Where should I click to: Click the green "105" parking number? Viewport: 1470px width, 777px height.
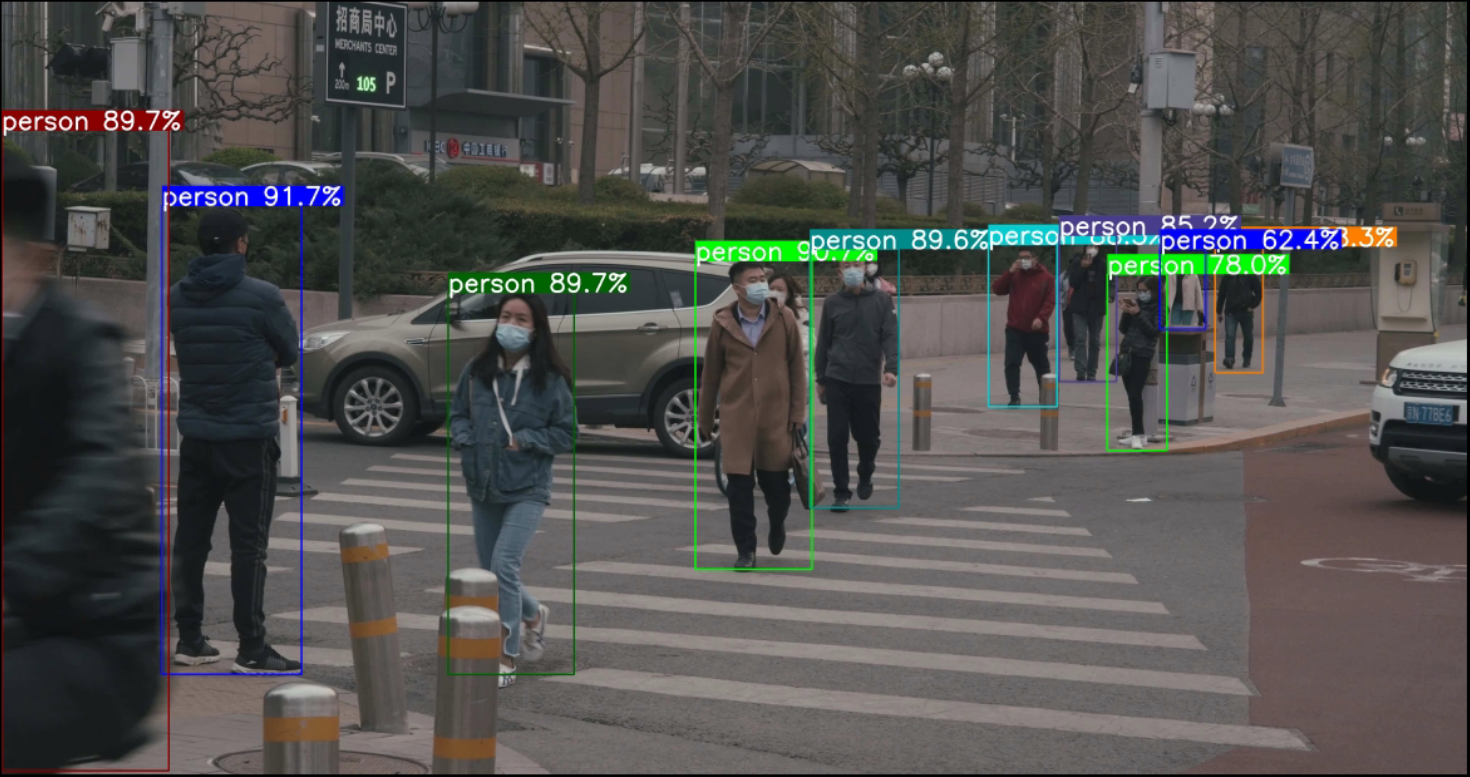(366, 85)
